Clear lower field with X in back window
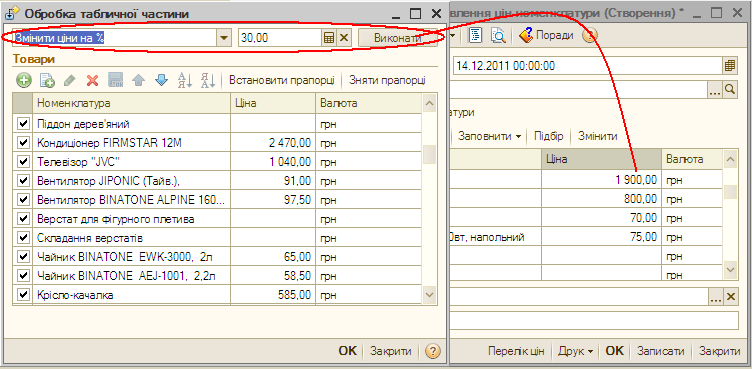The image size is (752, 369). click(730, 297)
